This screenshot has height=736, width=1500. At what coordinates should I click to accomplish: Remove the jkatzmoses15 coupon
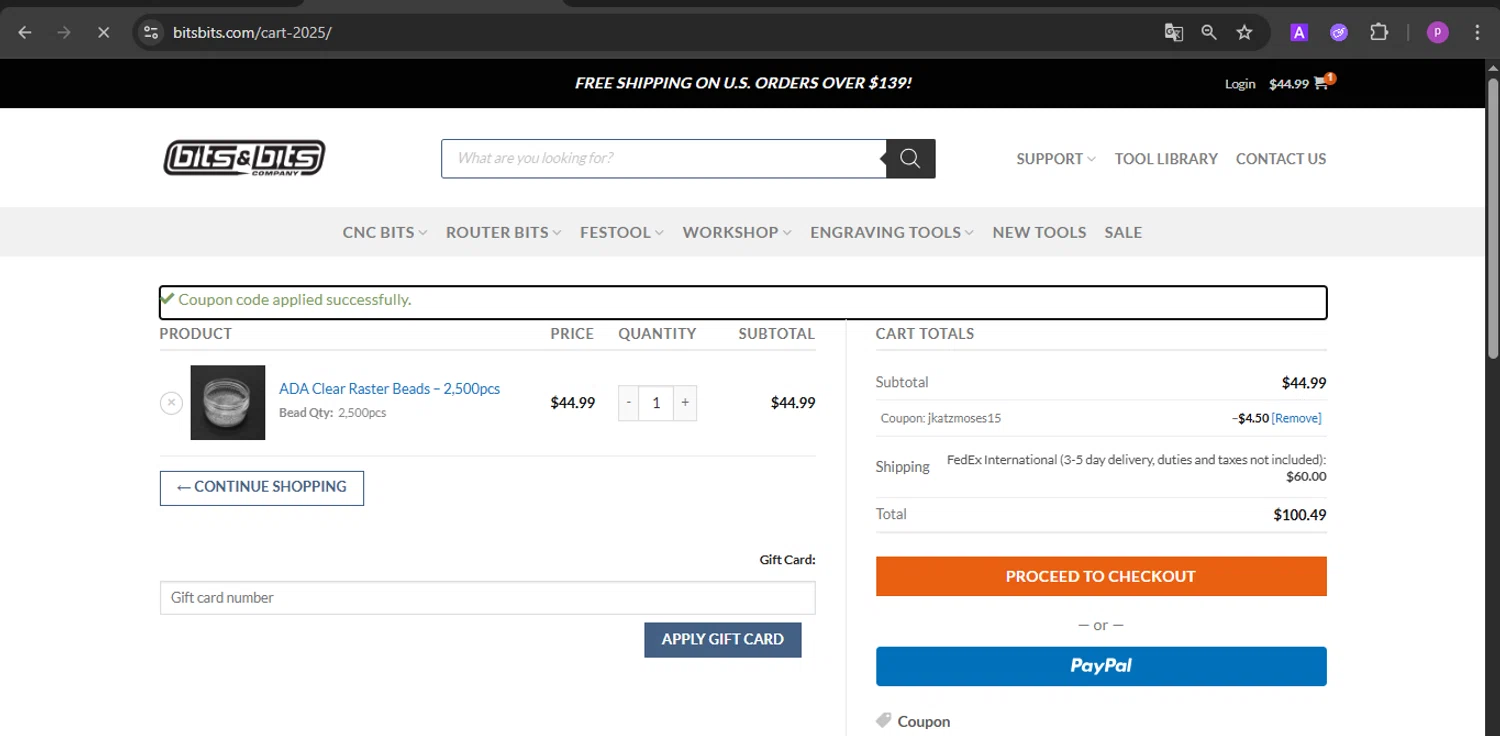pos(1296,418)
